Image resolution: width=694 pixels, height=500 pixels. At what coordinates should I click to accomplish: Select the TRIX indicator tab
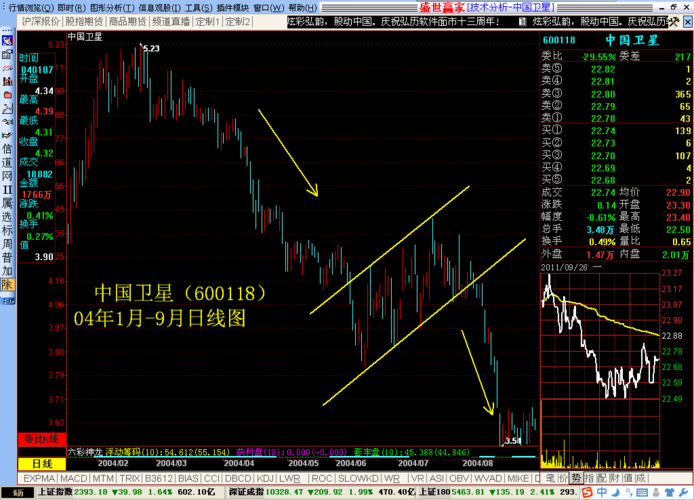tap(130, 479)
